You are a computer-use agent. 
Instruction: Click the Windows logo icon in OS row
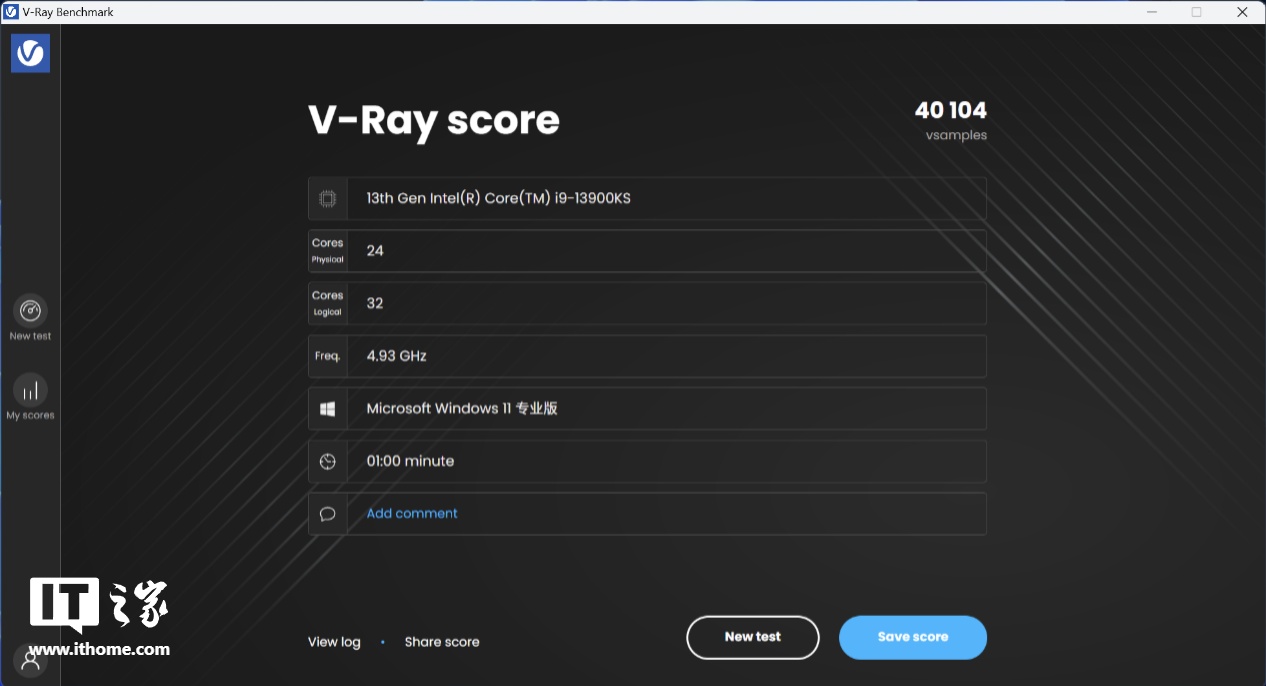pyautogui.click(x=327, y=409)
